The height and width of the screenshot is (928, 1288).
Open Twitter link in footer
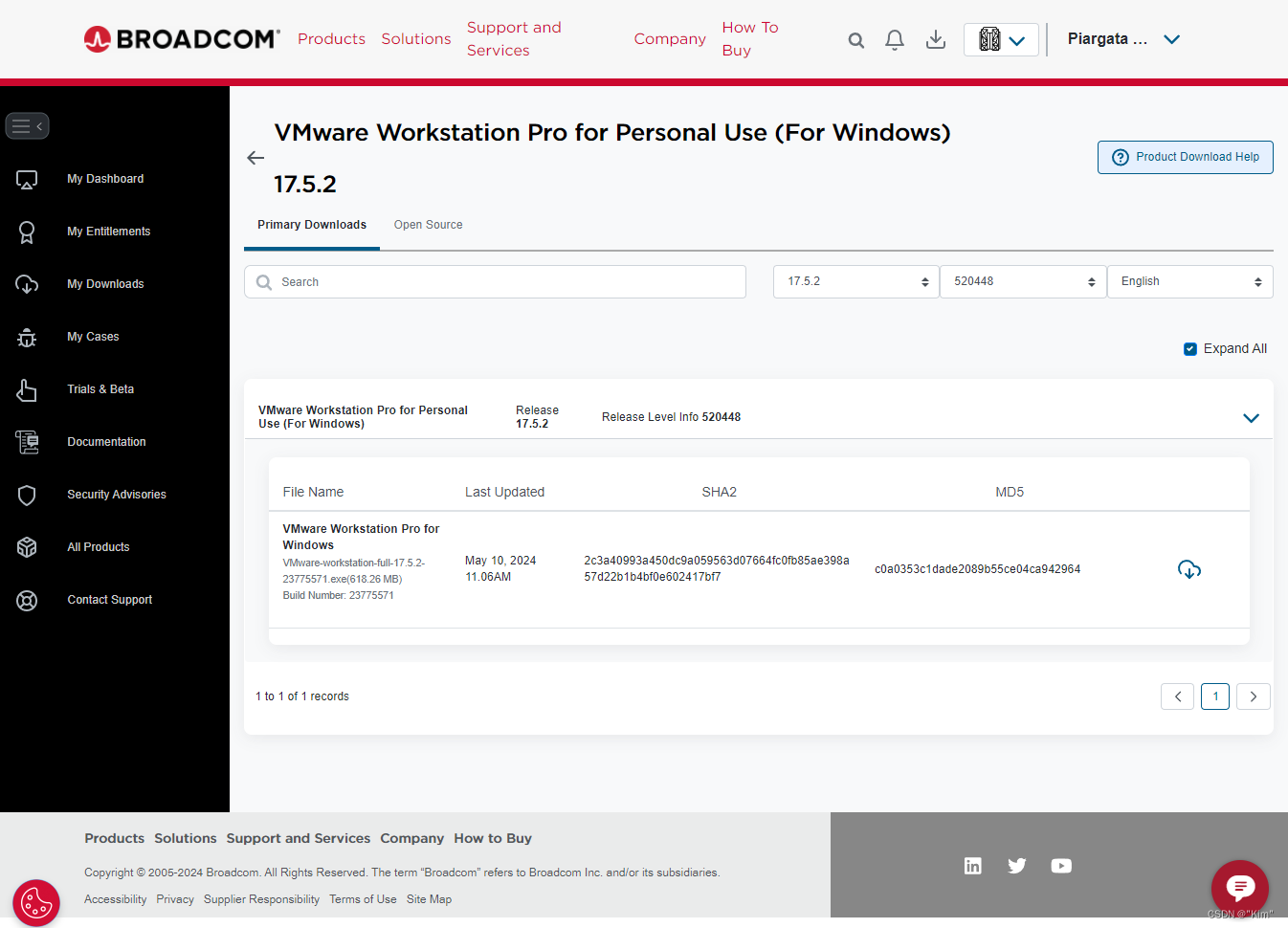tap(1017, 866)
